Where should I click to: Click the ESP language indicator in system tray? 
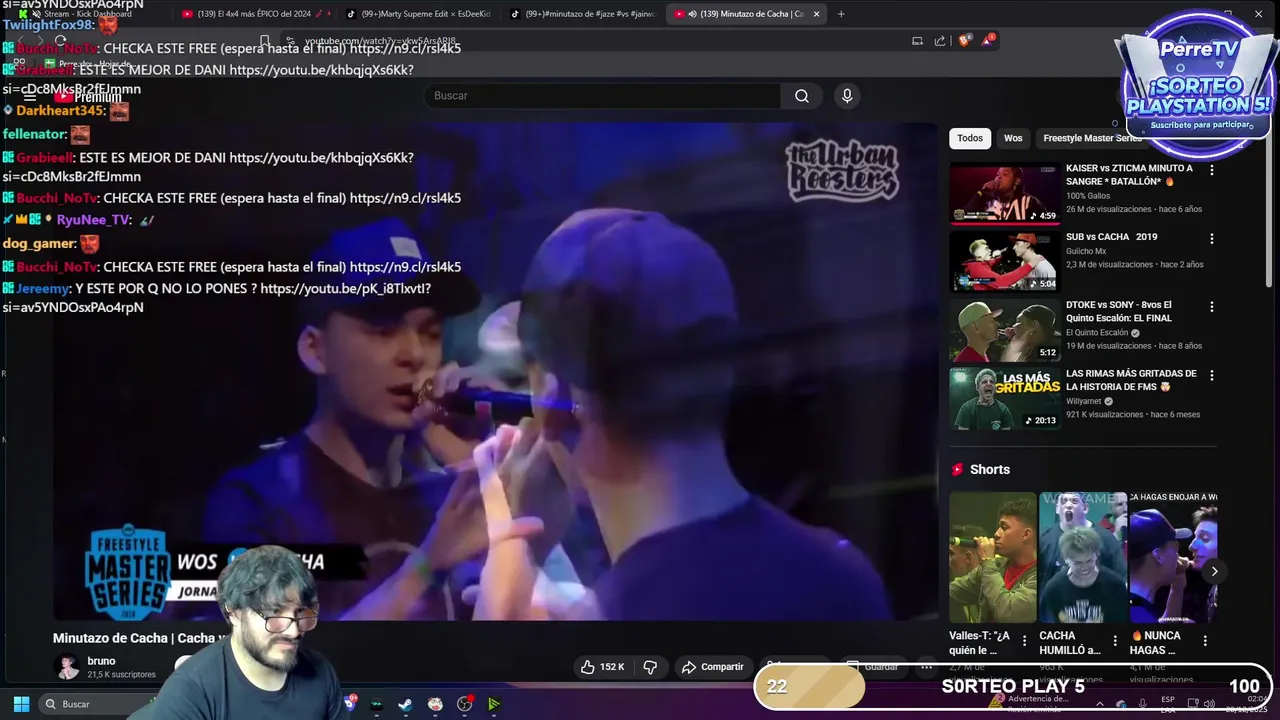click(1168, 703)
